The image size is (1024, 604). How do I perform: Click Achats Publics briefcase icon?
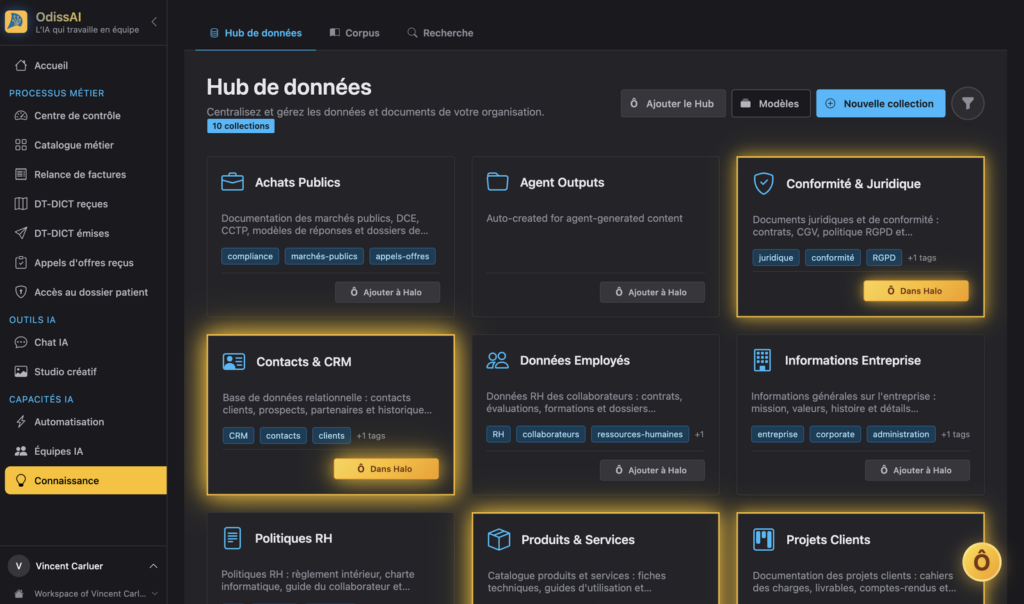232,182
